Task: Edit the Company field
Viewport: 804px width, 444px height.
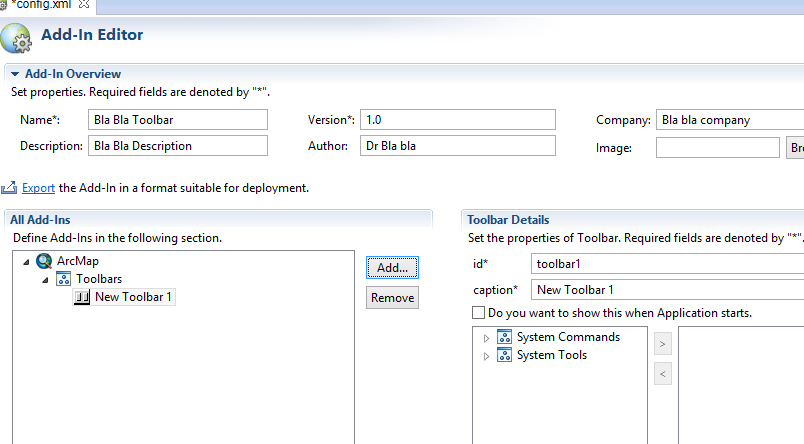Action: [730, 119]
